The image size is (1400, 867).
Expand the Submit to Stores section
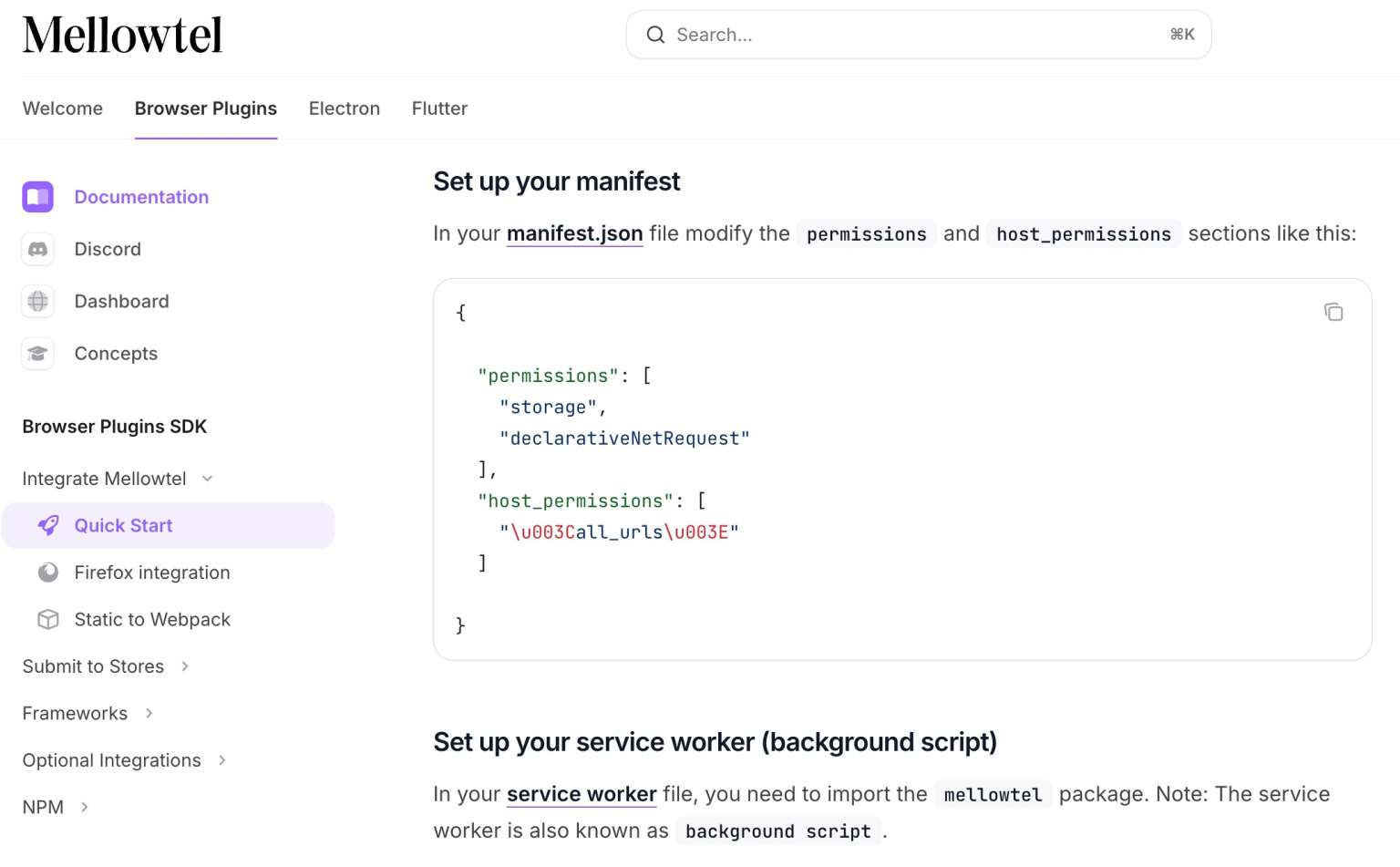(x=185, y=666)
